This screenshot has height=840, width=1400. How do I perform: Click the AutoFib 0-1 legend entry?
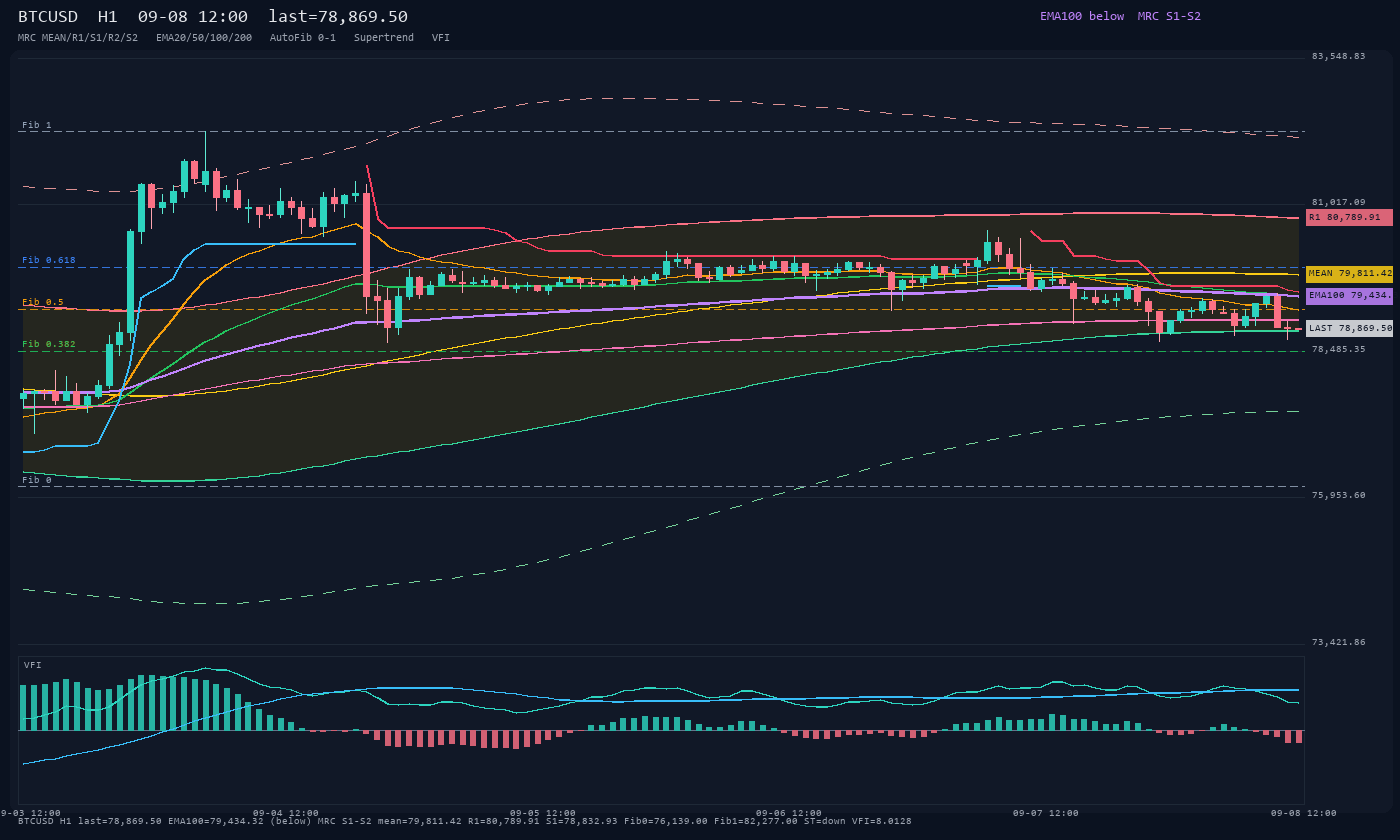pos(303,37)
